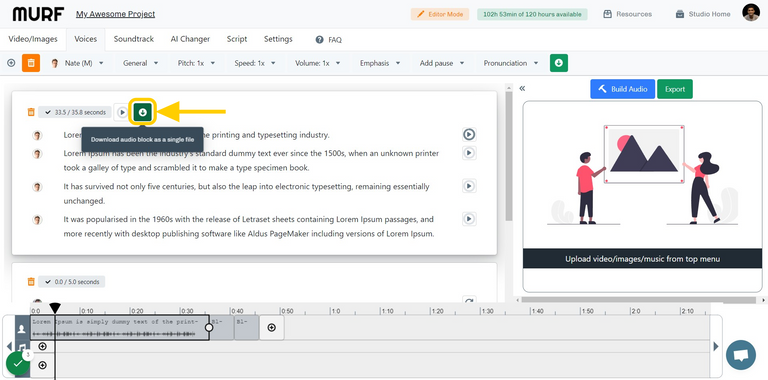The width and height of the screenshot is (768, 380).
Task: Play the 'popularised in the 1960s' sentence
Action: coord(469,219)
